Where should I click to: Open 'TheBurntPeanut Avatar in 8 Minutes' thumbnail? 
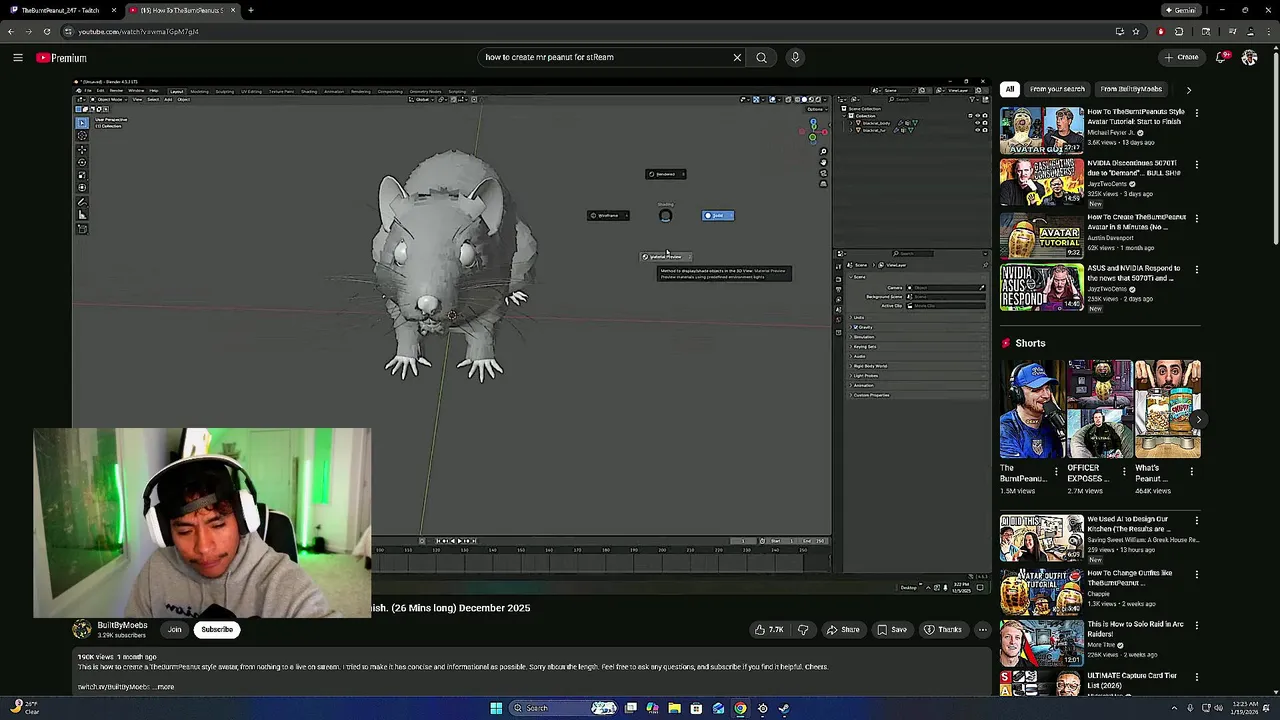click(x=1042, y=236)
